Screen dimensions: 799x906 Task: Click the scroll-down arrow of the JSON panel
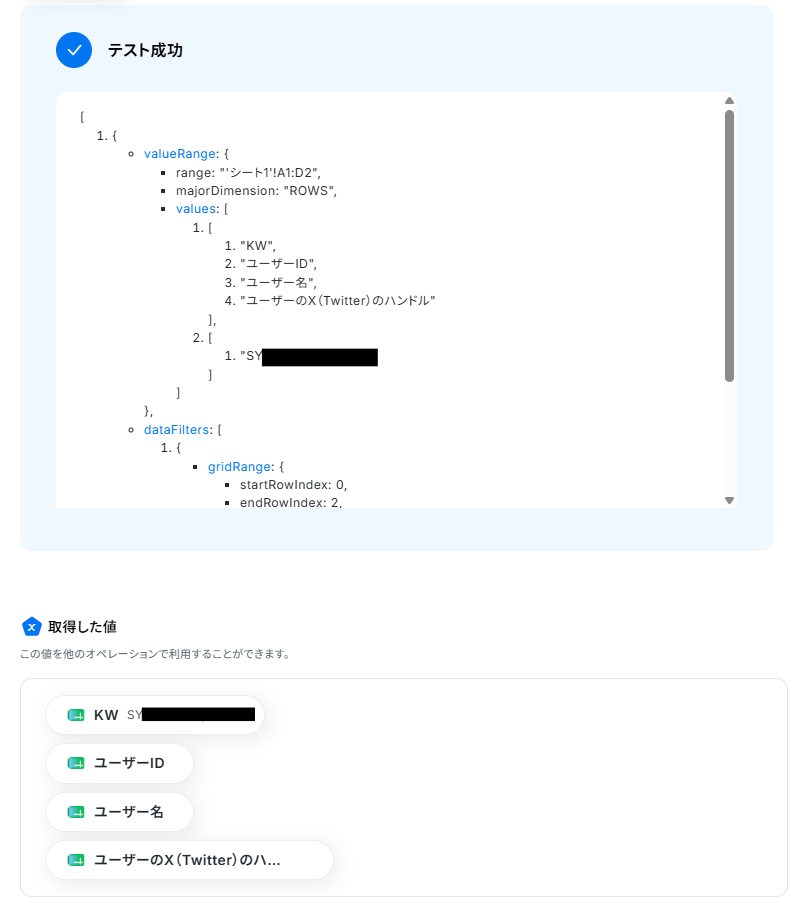pos(729,500)
